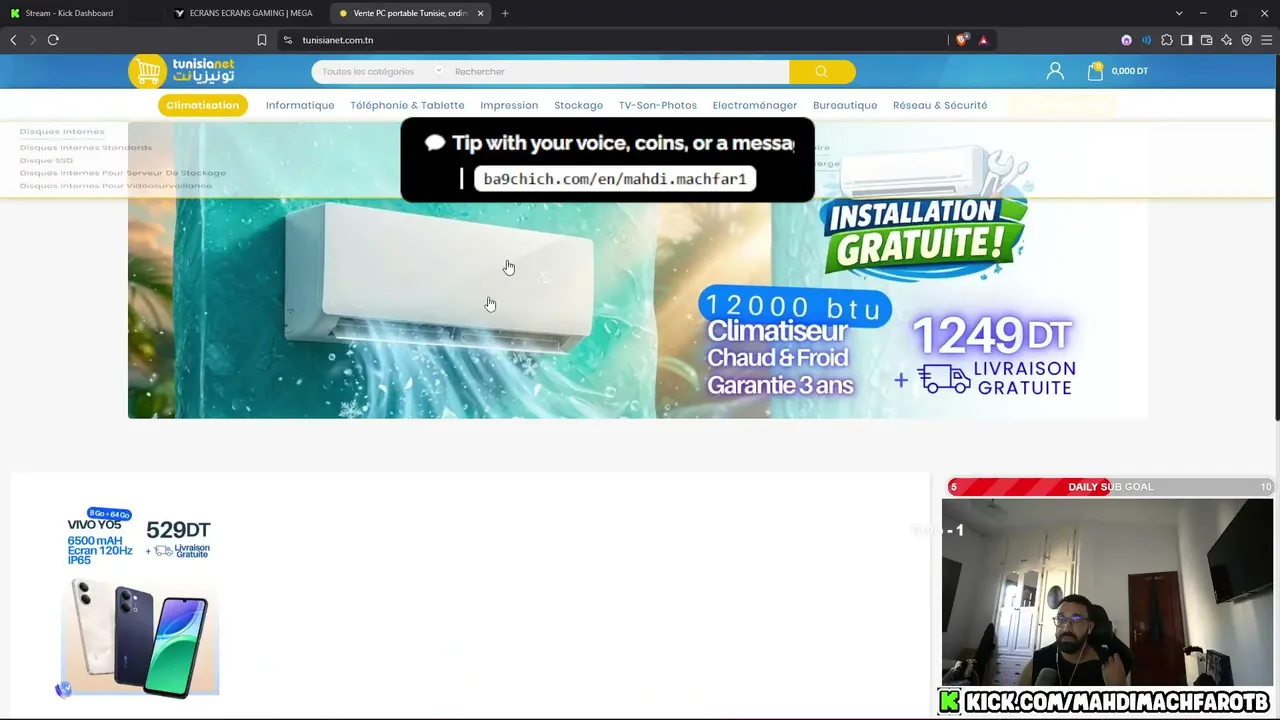Open Leo AI assistant
This screenshot has height=720, width=1280.
[1227, 40]
